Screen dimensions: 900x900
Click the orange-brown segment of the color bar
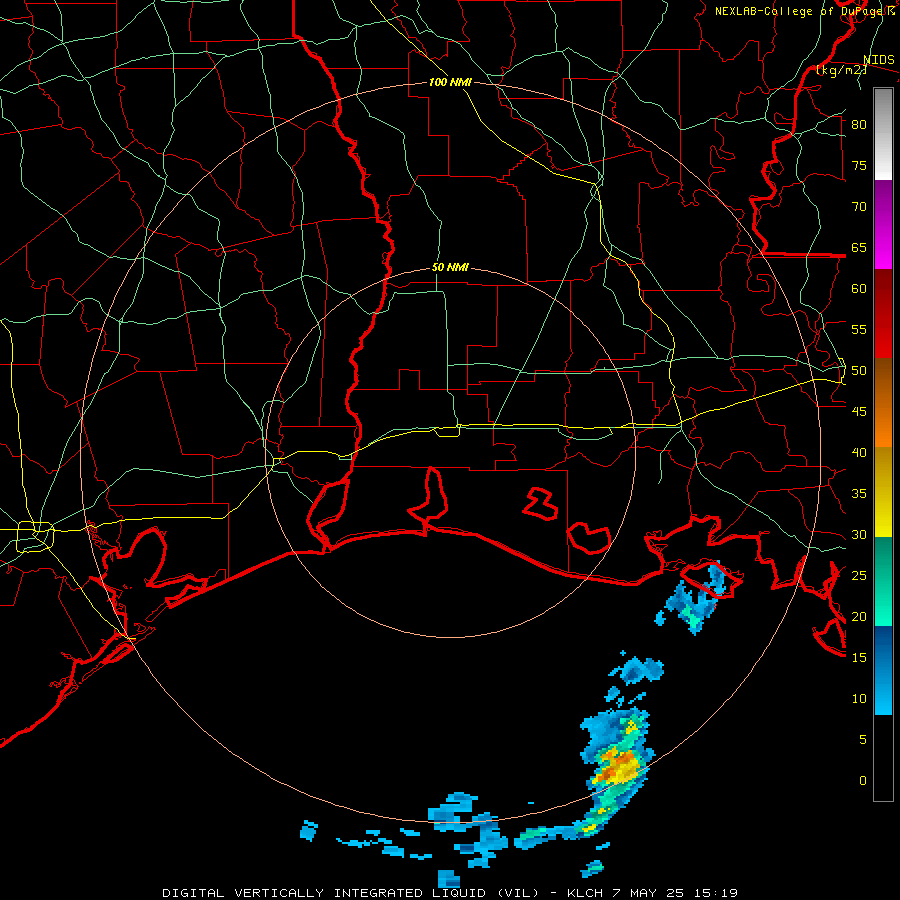click(x=883, y=402)
